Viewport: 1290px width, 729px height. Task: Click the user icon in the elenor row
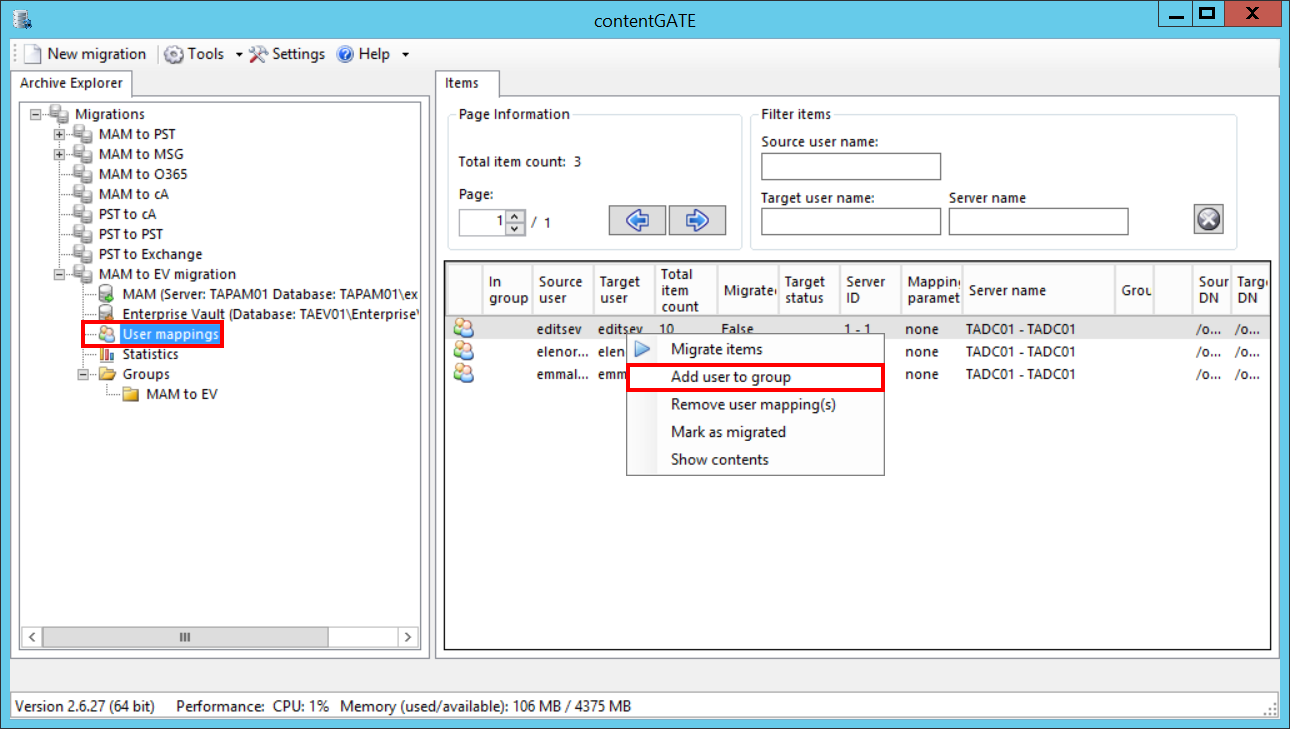click(x=463, y=351)
